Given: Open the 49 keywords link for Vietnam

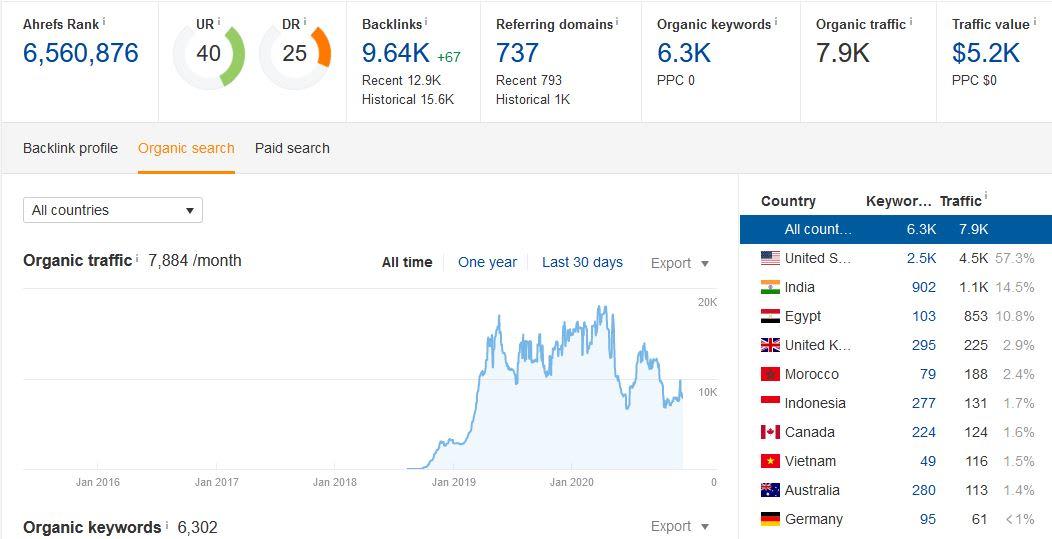Looking at the screenshot, I should [x=928, y=461].
